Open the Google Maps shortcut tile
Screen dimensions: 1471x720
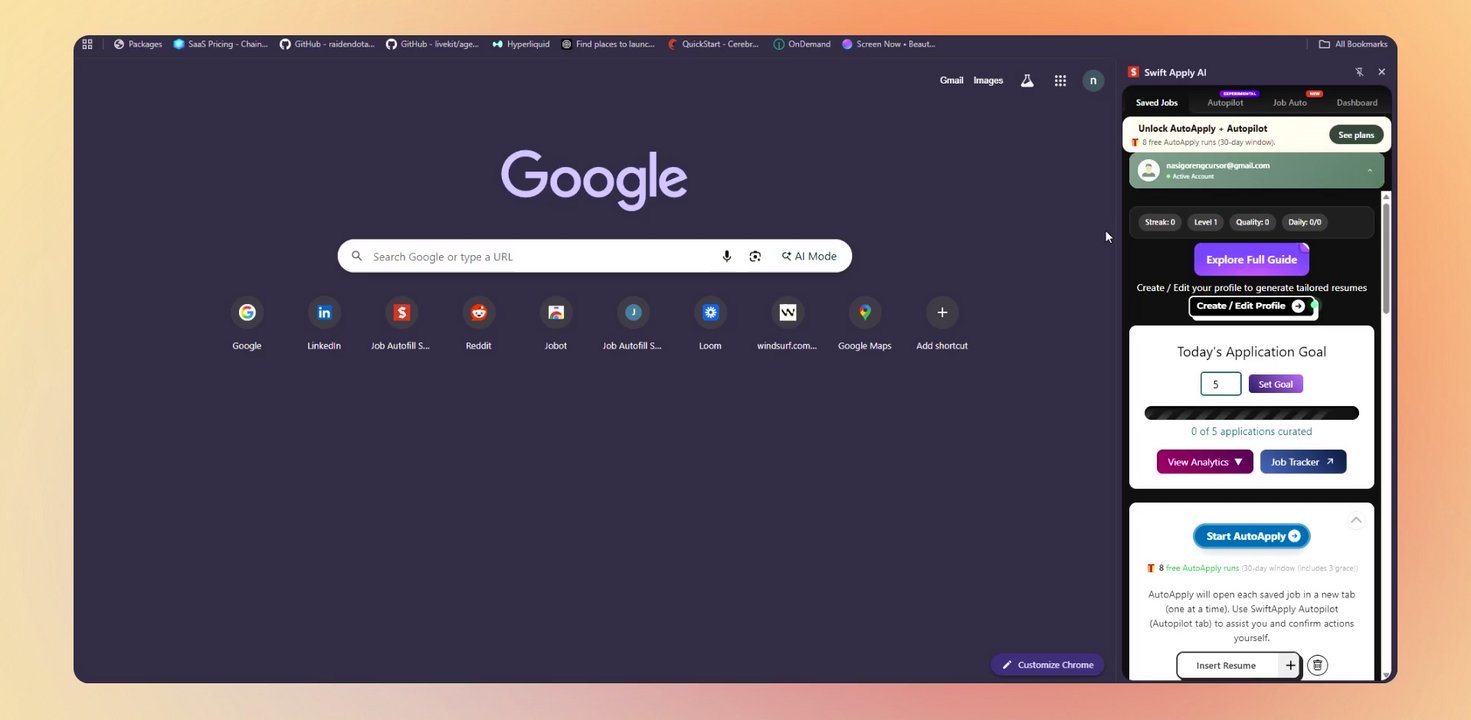[x=865, y=325]
